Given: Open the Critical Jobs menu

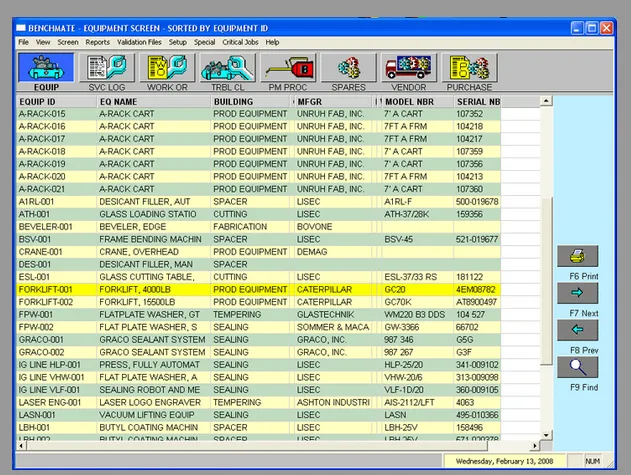Looking at the screenshot, I should (240, 42).
